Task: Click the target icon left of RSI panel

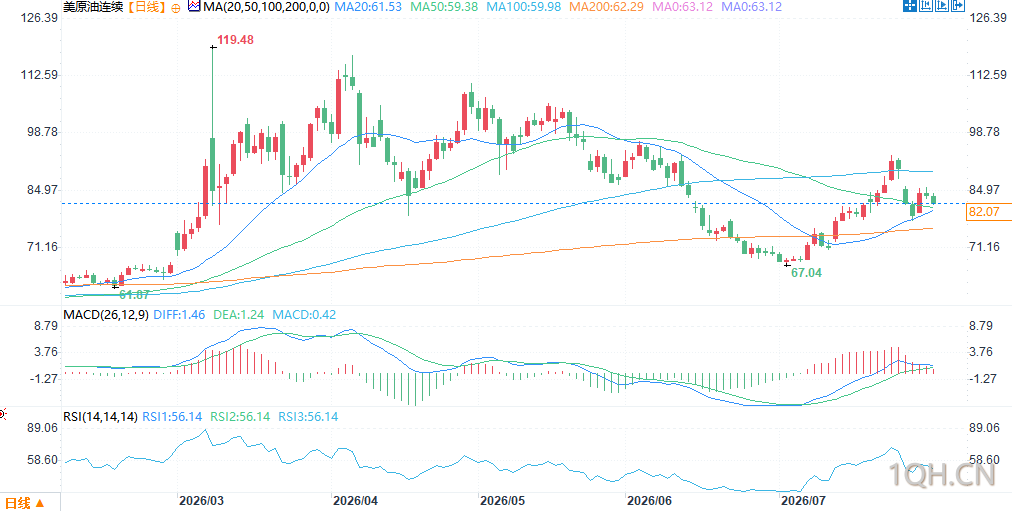Action: coord(2,414)
